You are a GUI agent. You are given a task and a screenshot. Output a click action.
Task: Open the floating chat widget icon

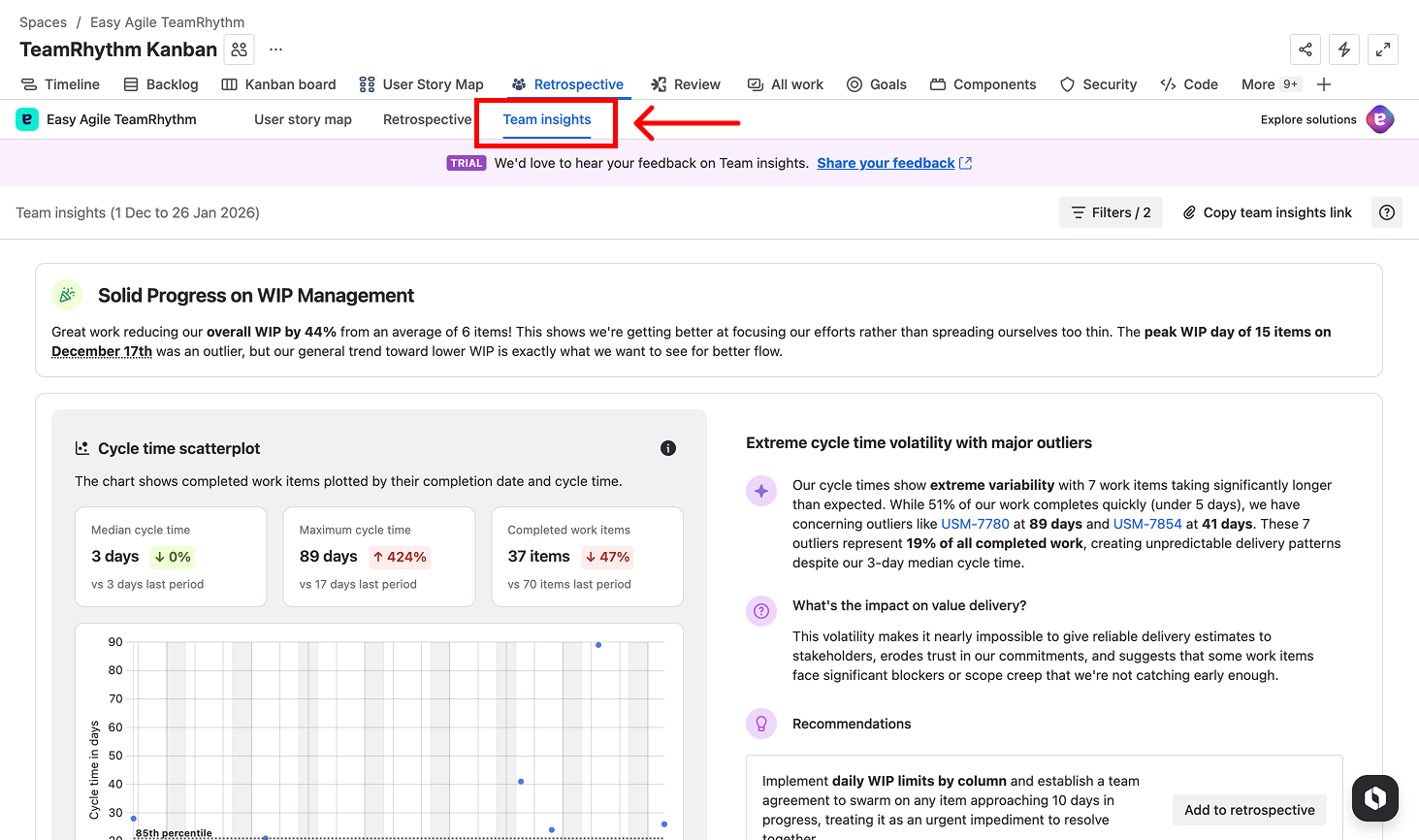[1375, 798]
